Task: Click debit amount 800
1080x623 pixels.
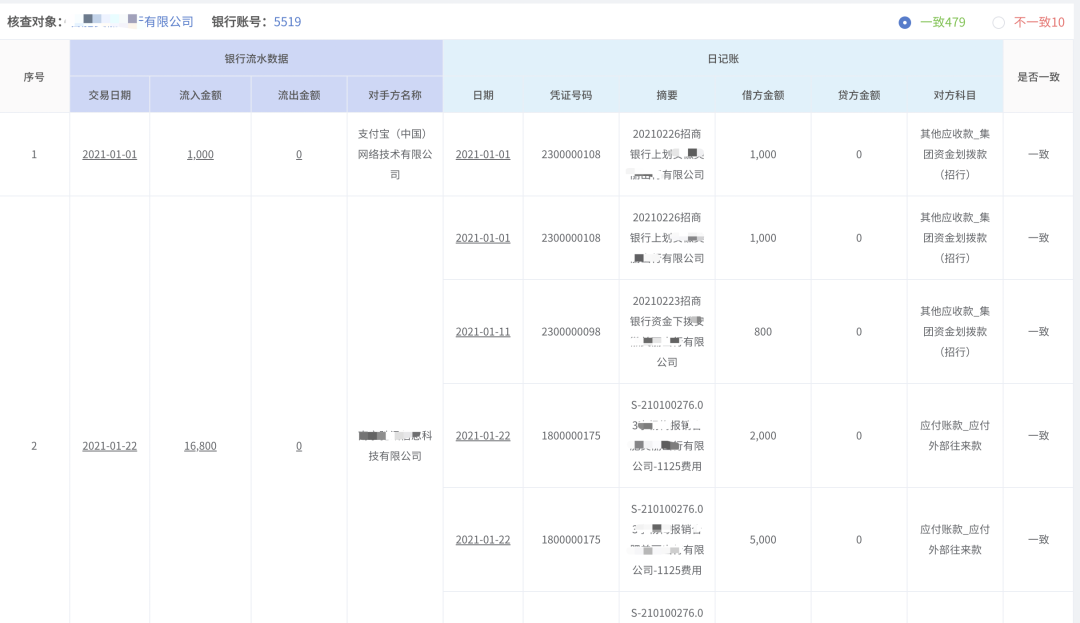Action: (x=763, y=332)
